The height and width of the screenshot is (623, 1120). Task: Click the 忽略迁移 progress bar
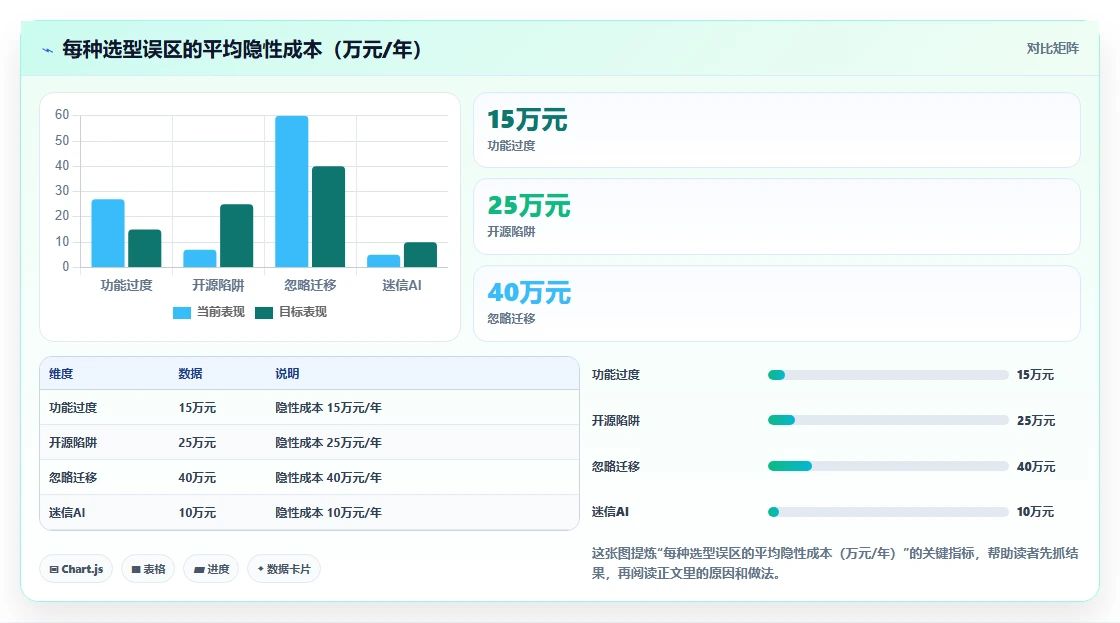point(888,466)
